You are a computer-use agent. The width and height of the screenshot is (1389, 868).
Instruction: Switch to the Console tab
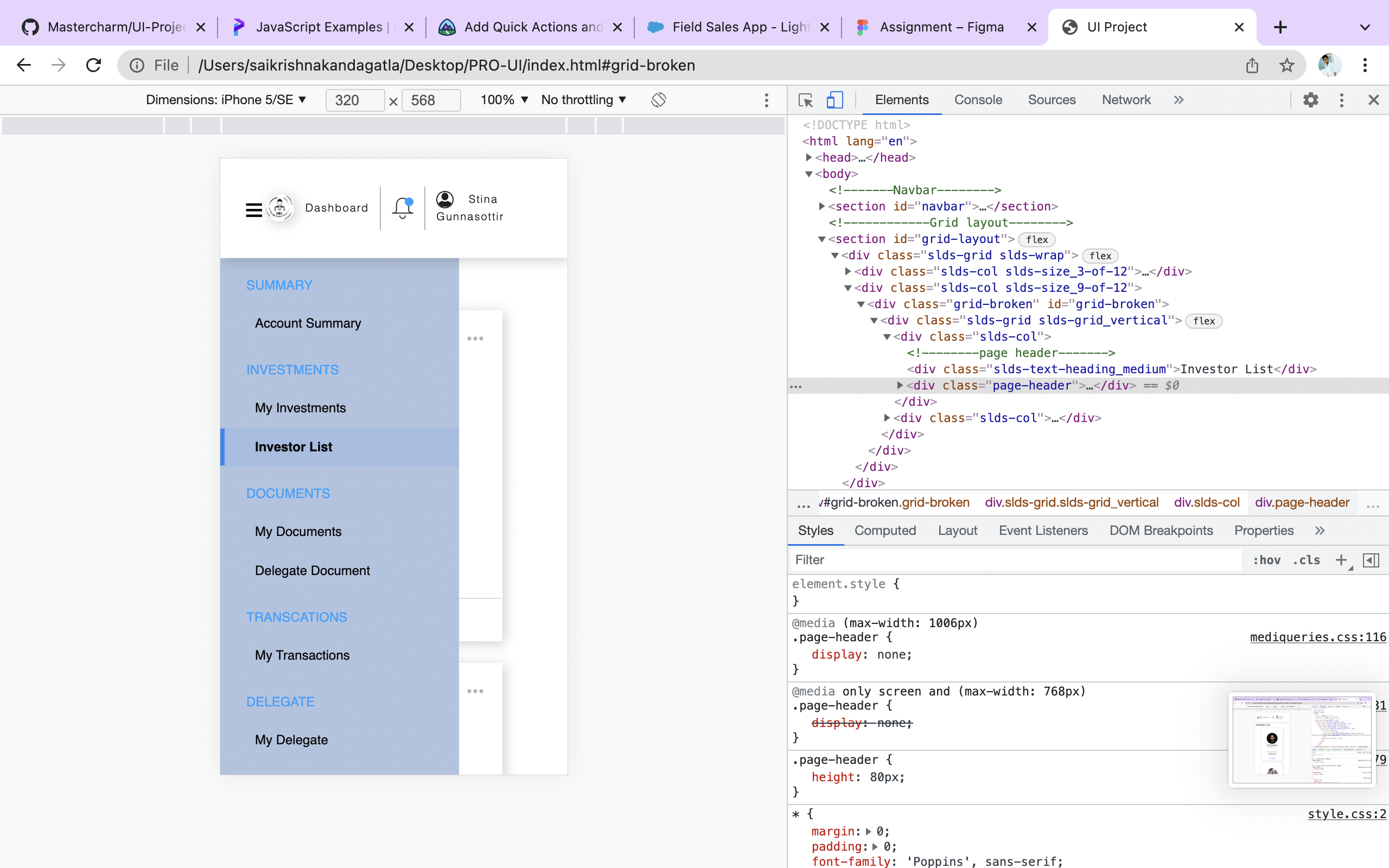[978, 100]
